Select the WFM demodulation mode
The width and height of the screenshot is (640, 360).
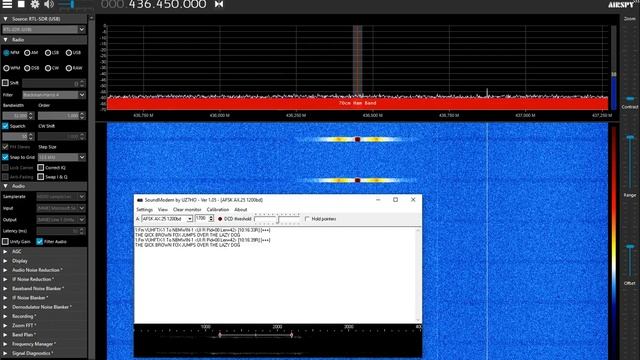tap(6, 68)
